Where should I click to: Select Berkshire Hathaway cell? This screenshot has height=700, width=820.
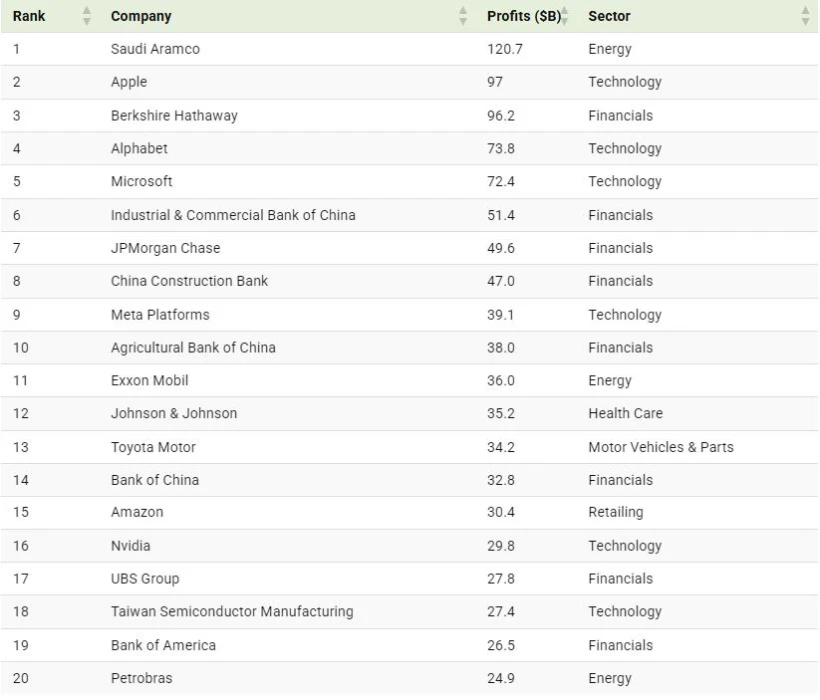pos(174,116)
